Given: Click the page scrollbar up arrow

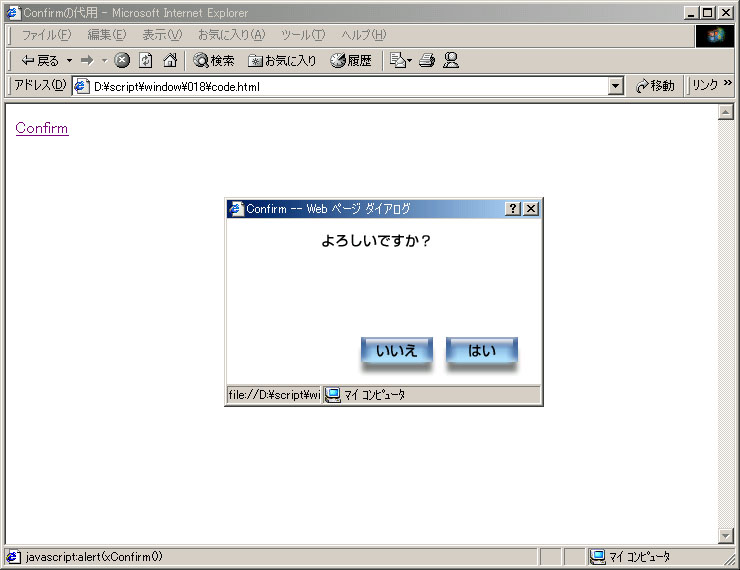Looking at the screenshot, I should click(725, 112).
